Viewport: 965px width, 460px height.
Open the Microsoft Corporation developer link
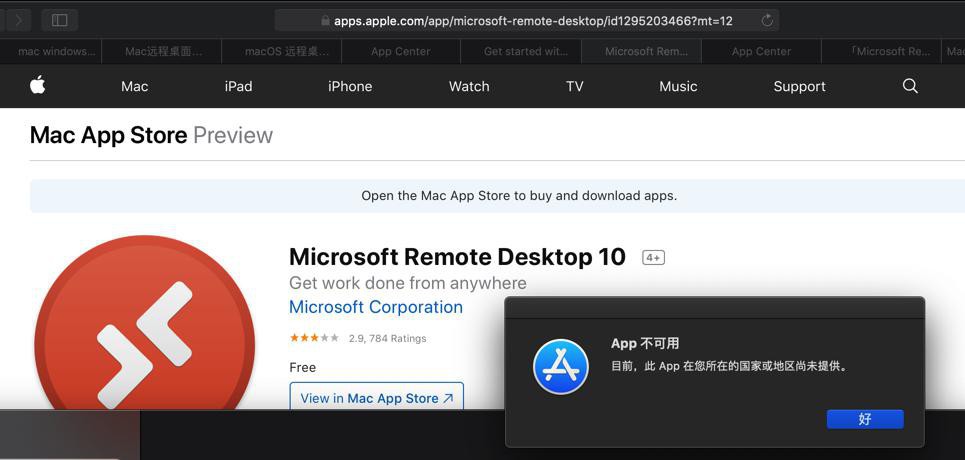[x=375, y=307]
